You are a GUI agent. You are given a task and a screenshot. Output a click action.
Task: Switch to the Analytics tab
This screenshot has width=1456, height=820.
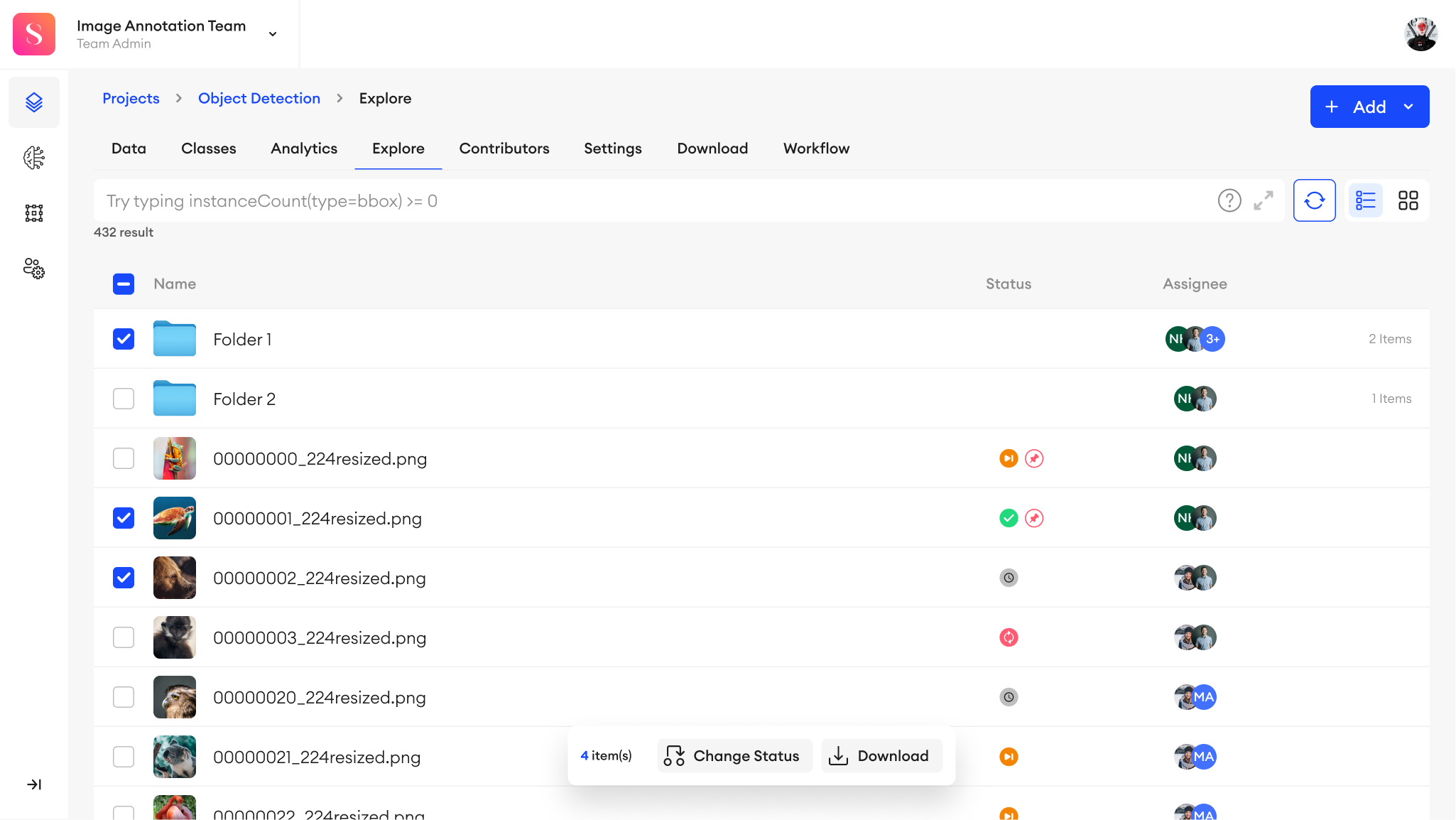coord(304,149)
